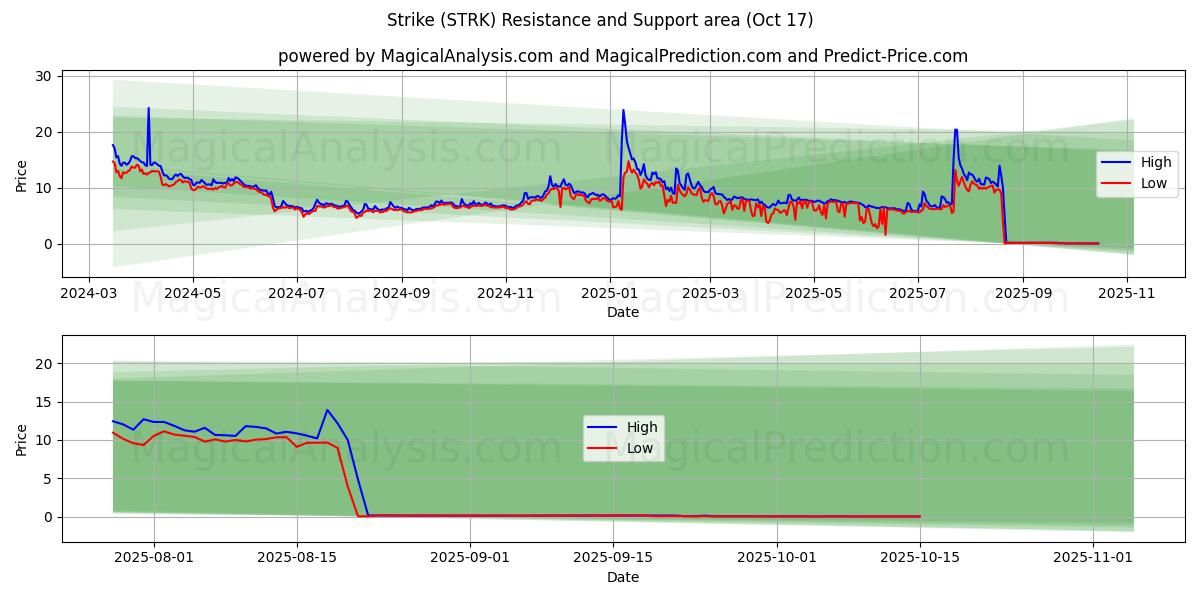Click the 2025-11 tick on top chart
The image size is (1200, 600).
tap(1128, 294)
